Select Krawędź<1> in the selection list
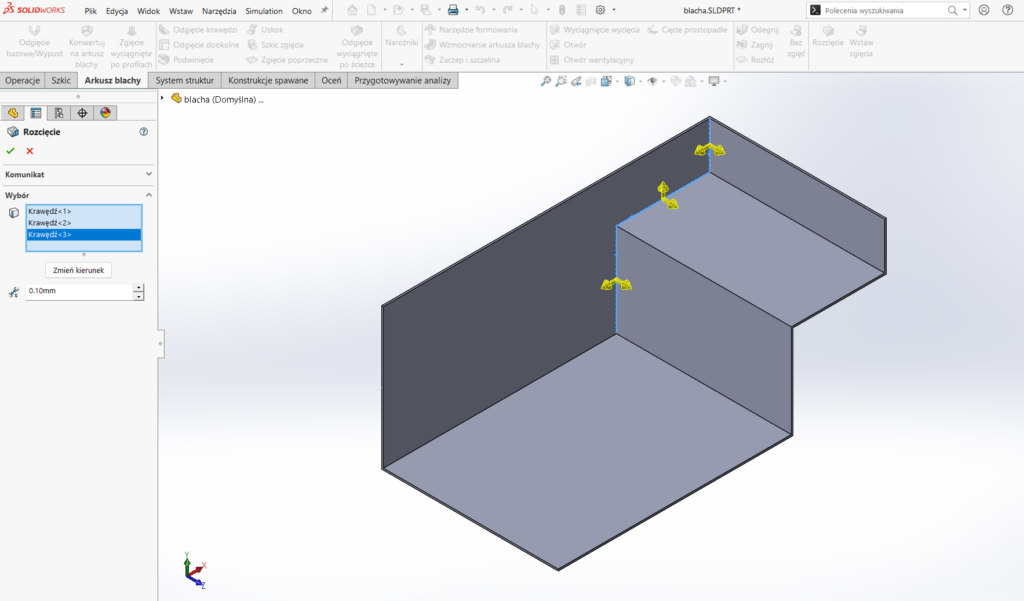 coord(84,211)
